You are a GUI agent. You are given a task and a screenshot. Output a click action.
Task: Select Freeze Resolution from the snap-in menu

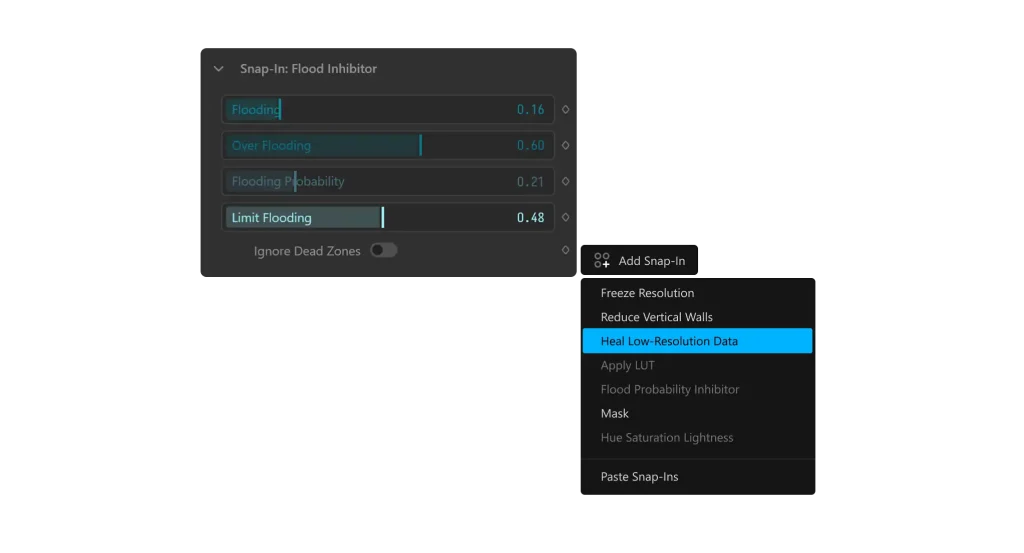(x=647, y=293)
